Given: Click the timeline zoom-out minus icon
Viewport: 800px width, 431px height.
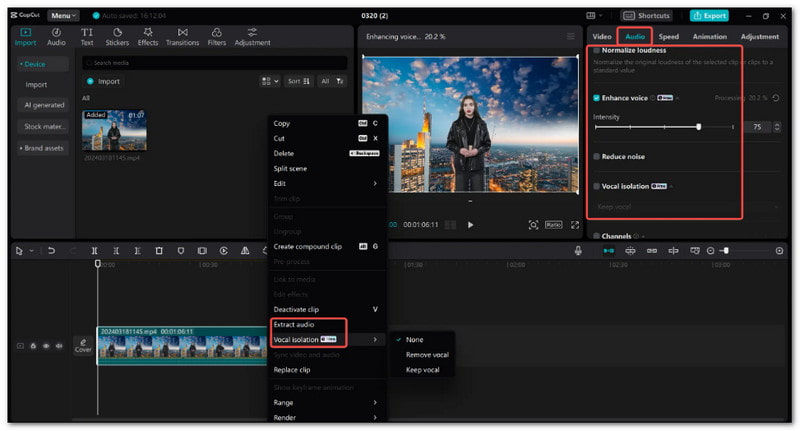Looking at the screenshot, I should (711, 250).
